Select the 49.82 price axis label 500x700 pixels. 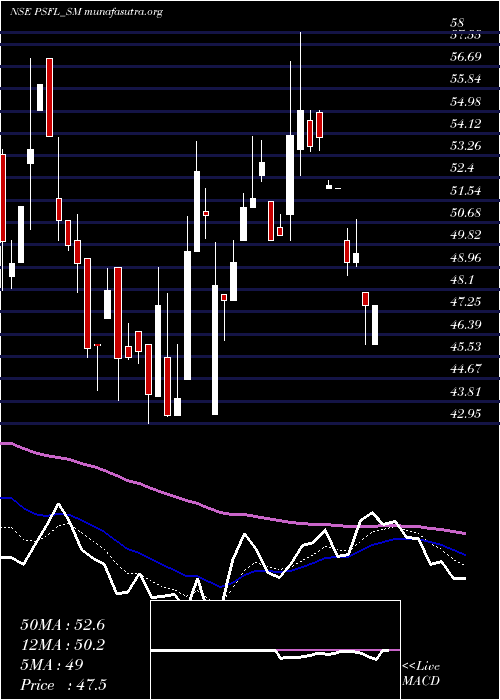pyautogui.click(x=466, y=235)
